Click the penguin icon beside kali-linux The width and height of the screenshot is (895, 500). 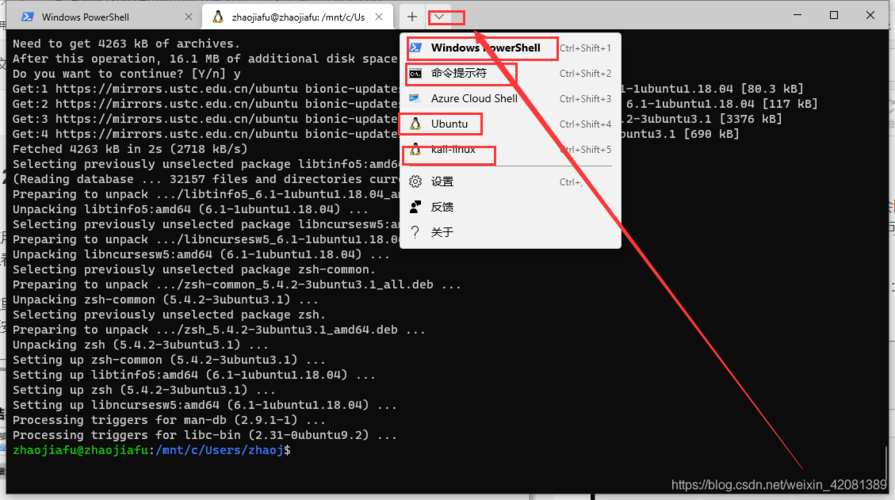click(x=416, y=150)
